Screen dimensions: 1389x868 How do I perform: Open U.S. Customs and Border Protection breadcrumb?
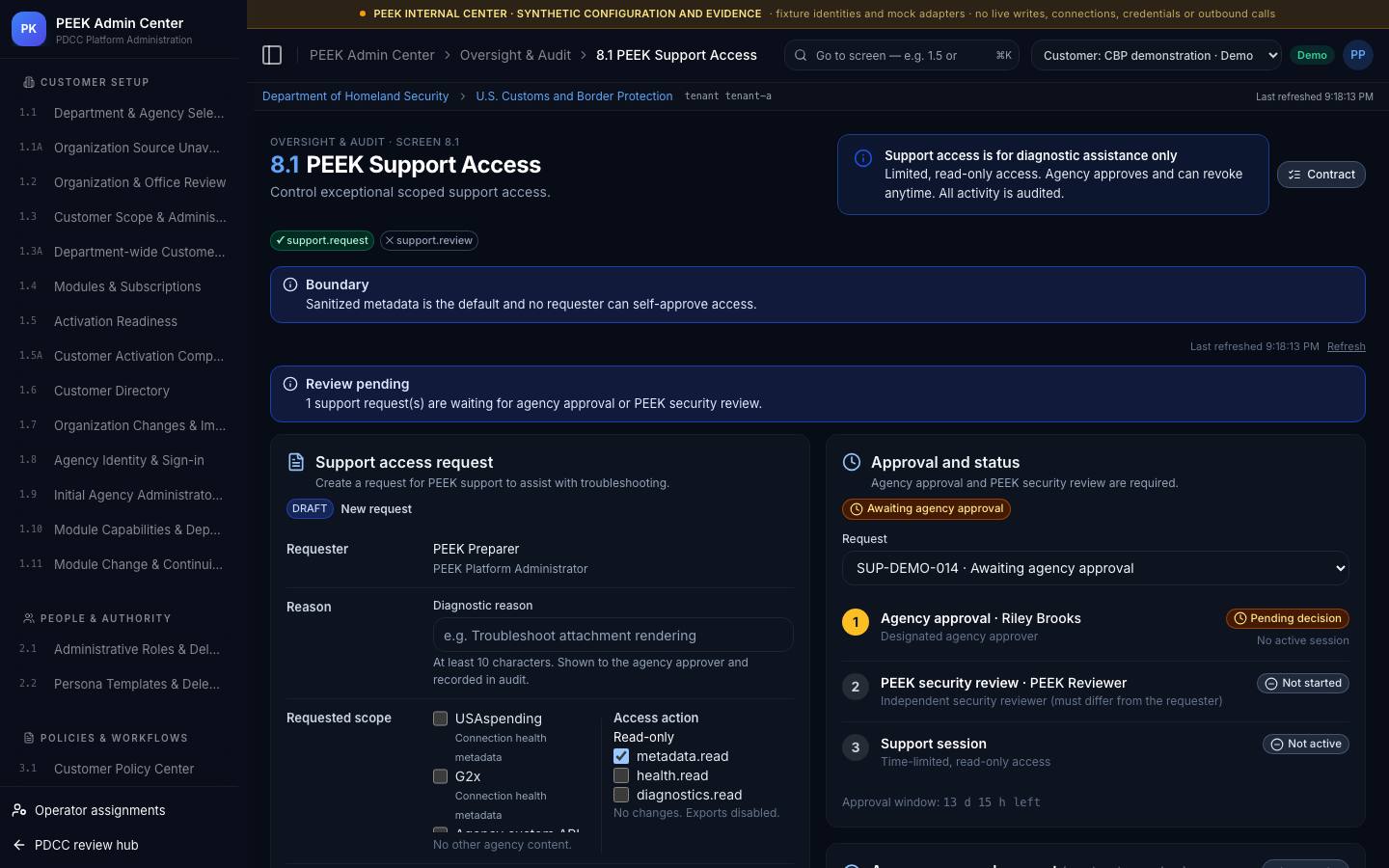tap(574, 96)
